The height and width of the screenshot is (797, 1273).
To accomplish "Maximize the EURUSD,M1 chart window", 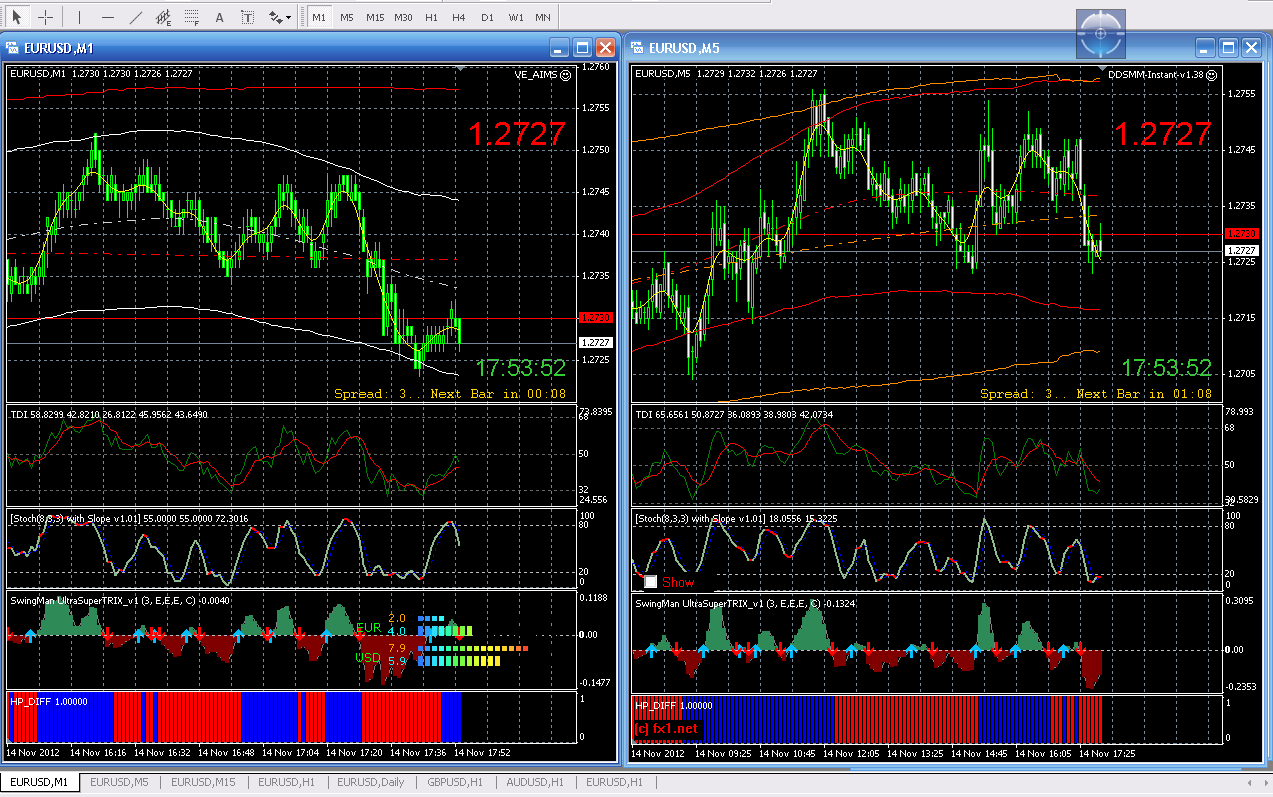I will click(x=583, y=47).
